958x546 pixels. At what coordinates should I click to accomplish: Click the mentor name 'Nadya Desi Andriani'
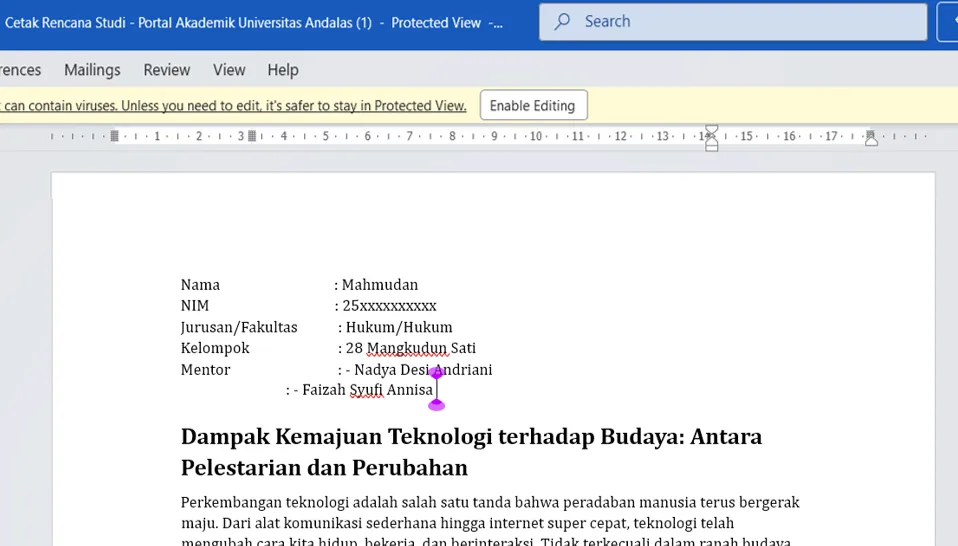pyautogui.click(x=423, y=370)
